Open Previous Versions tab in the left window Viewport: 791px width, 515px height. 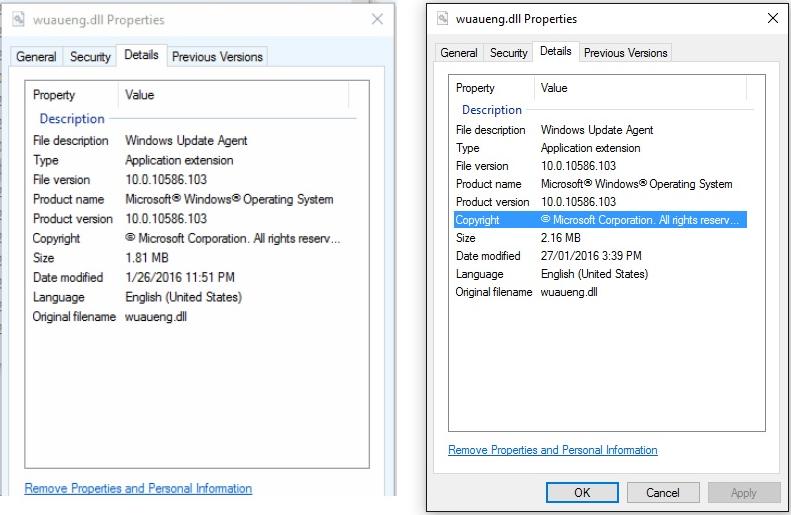(217, 56)
